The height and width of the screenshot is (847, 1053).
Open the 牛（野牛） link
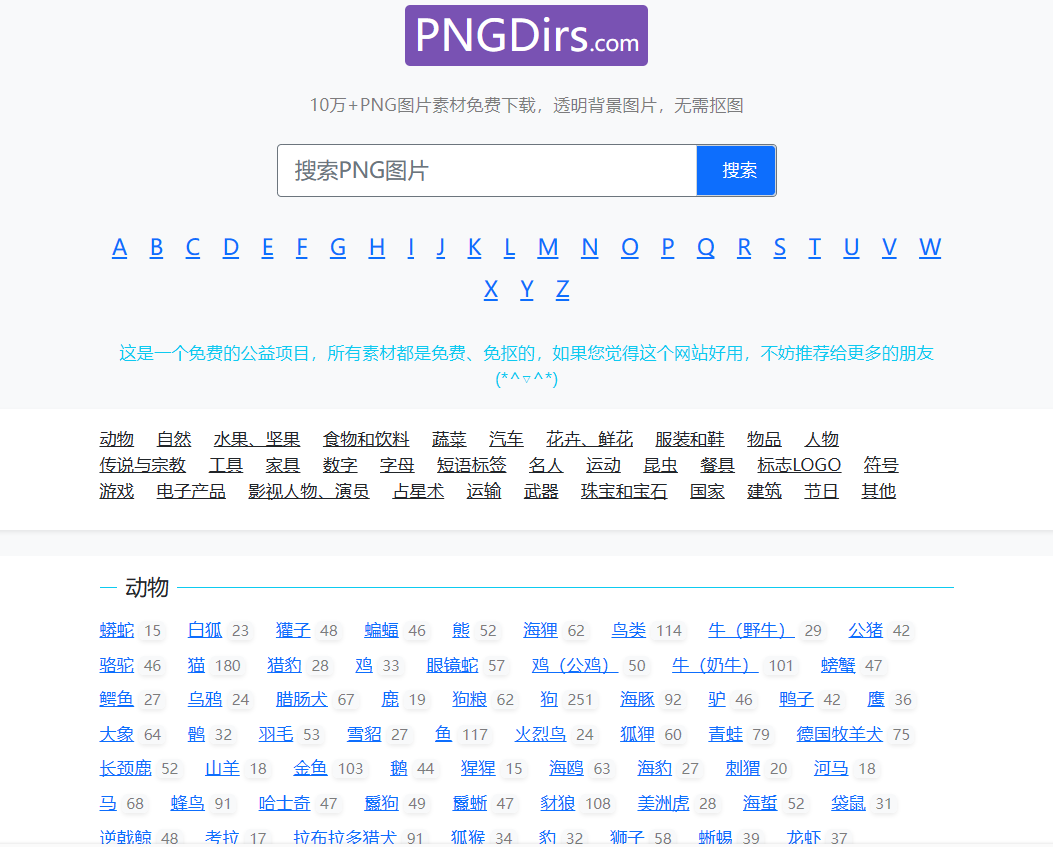[x=751, y=630]
